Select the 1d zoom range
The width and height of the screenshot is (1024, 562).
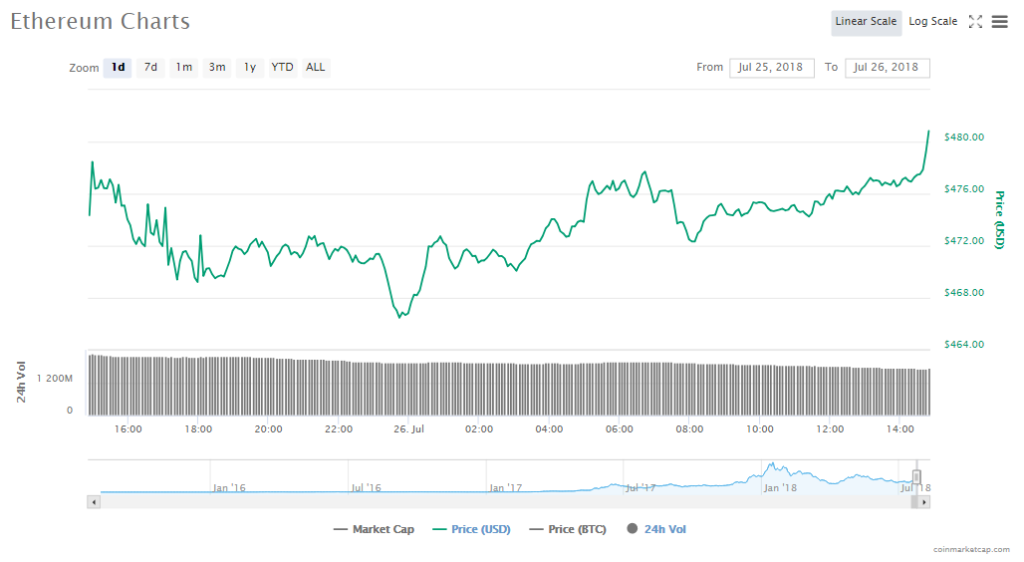pos(118,68)
